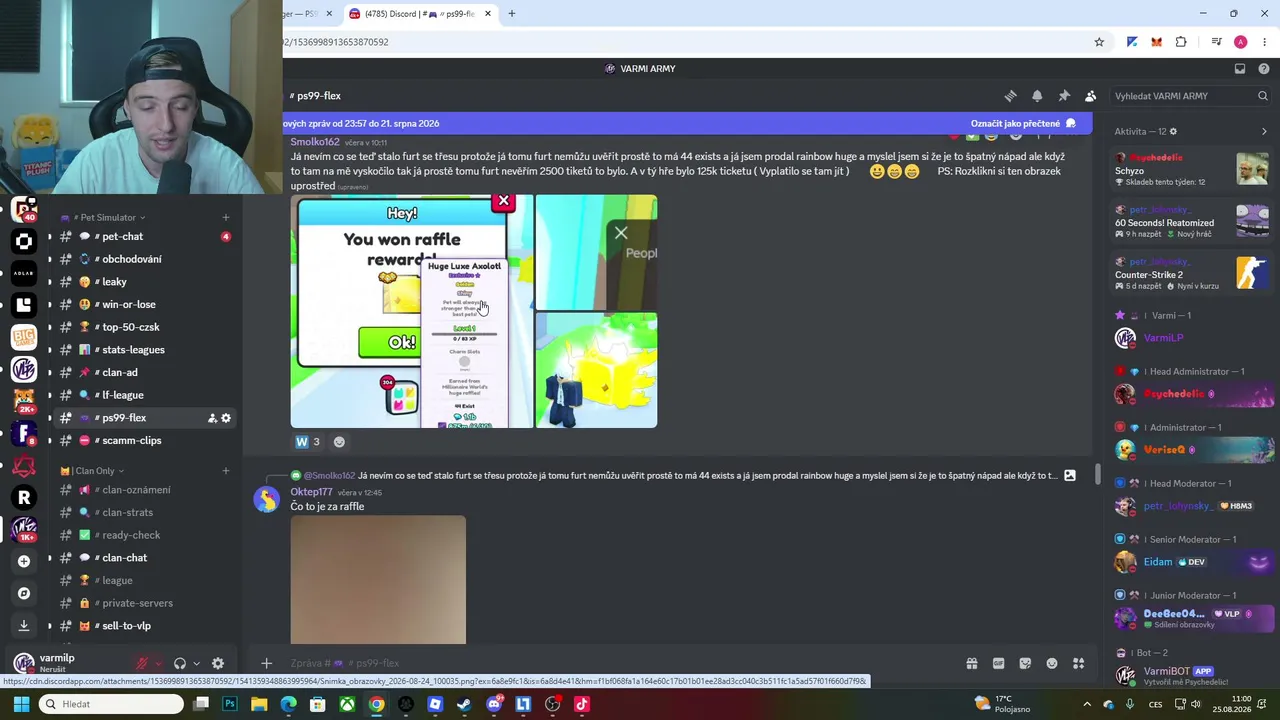Open the Discover servers compass icon
Image resolution: width=1280 pixels, height=720 pixels.
pyautogui.click(x=24, y=593)
